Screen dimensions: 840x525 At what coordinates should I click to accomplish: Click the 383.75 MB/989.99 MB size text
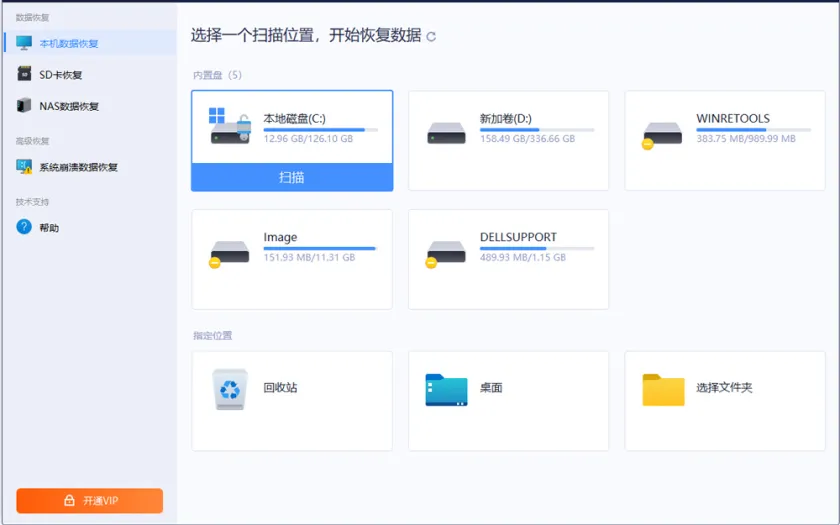746,139
